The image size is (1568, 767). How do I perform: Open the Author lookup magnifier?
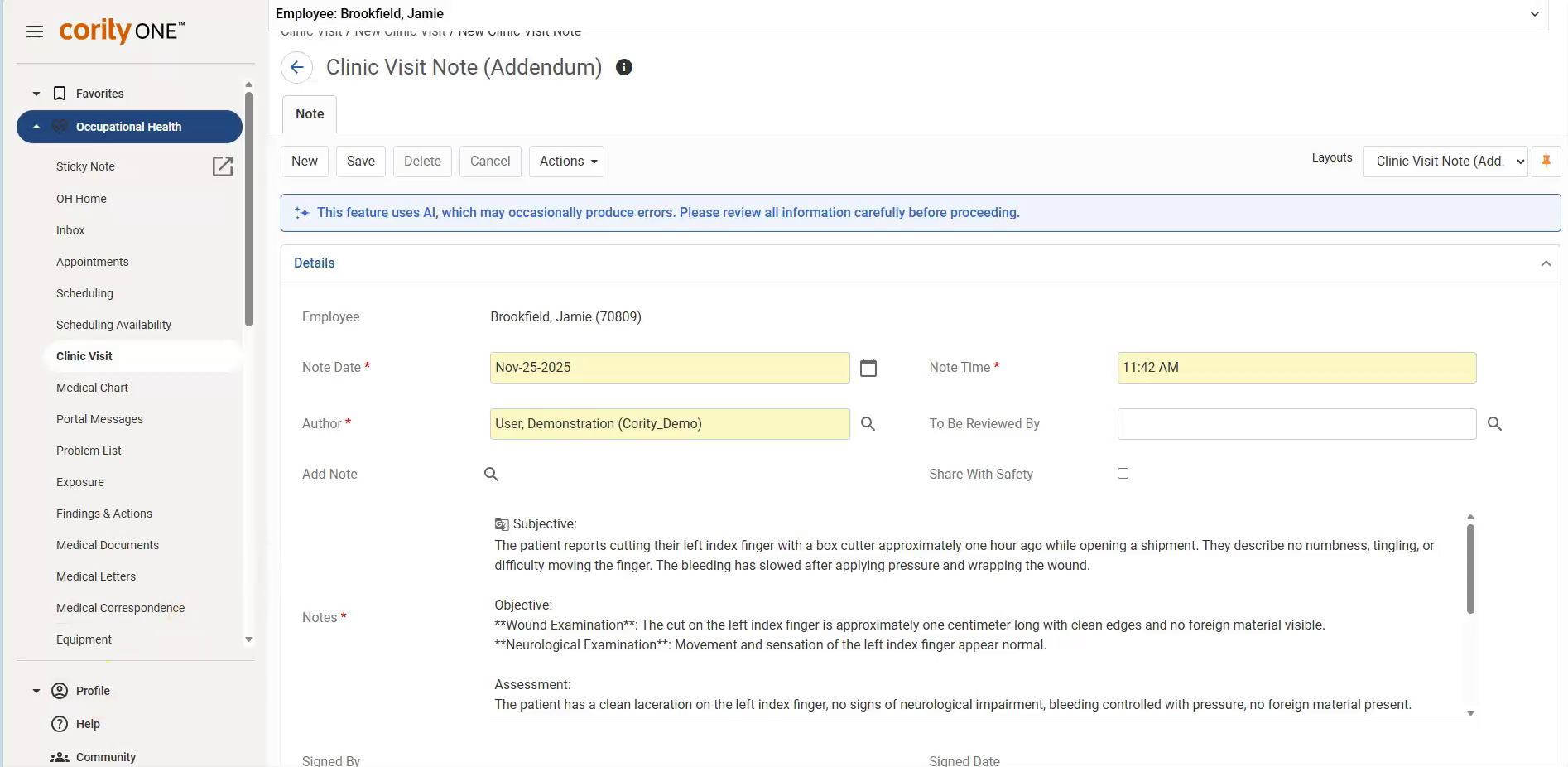point(868,424)
